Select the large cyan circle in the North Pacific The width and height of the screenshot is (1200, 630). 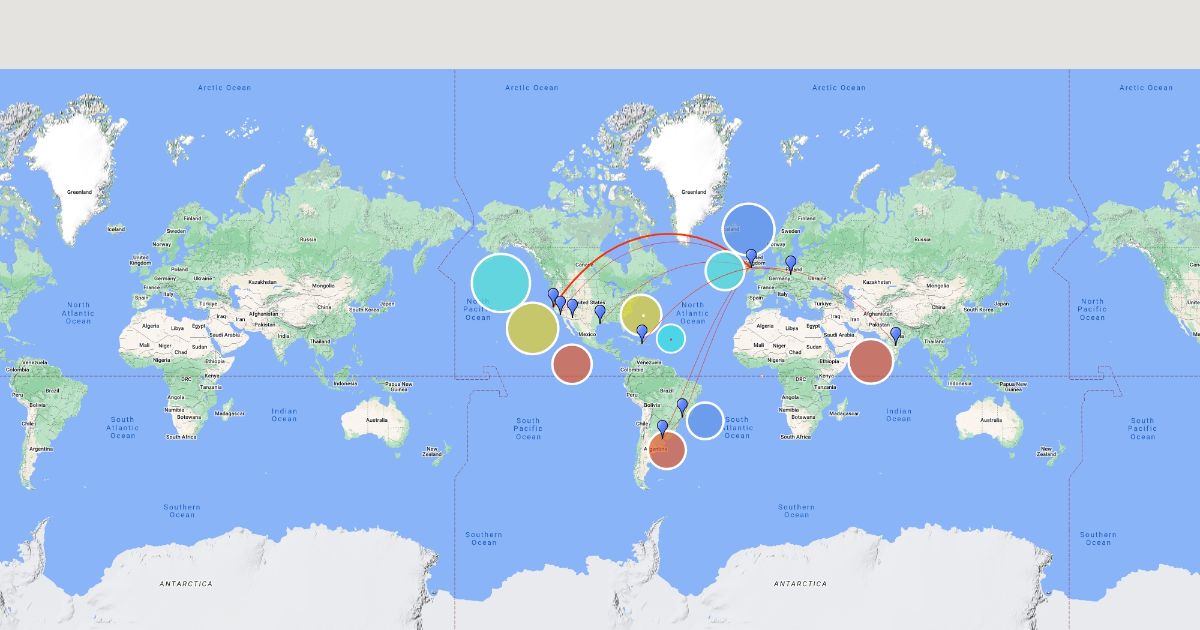[501, 283]
